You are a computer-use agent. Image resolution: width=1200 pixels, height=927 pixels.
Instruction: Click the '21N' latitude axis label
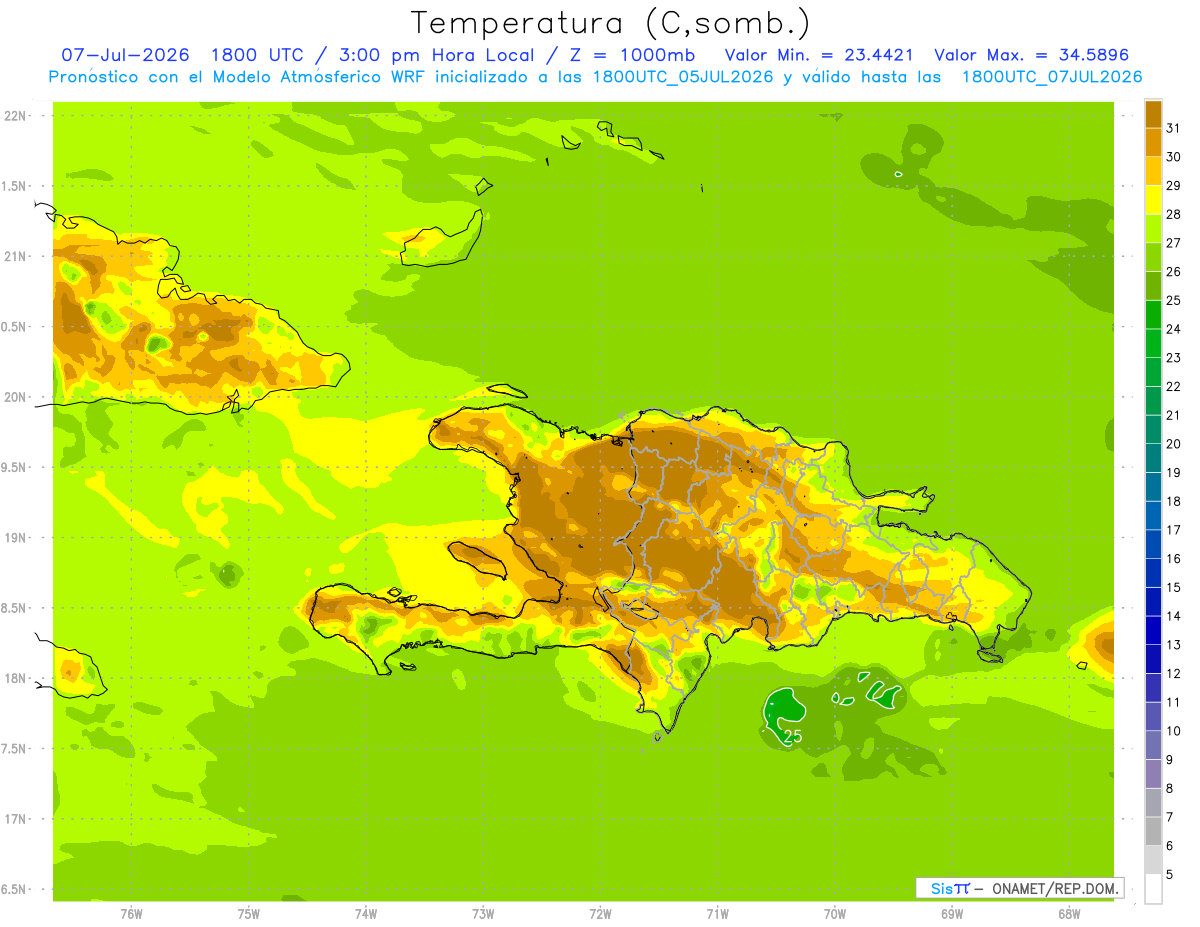tap(14, 256)
